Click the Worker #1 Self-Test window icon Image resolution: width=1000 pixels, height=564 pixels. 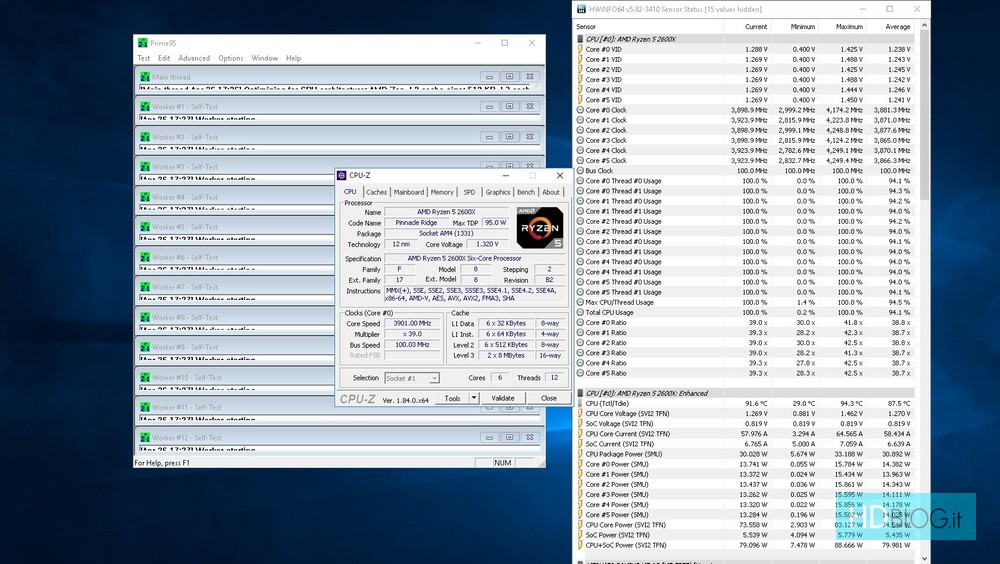(144, 107)
